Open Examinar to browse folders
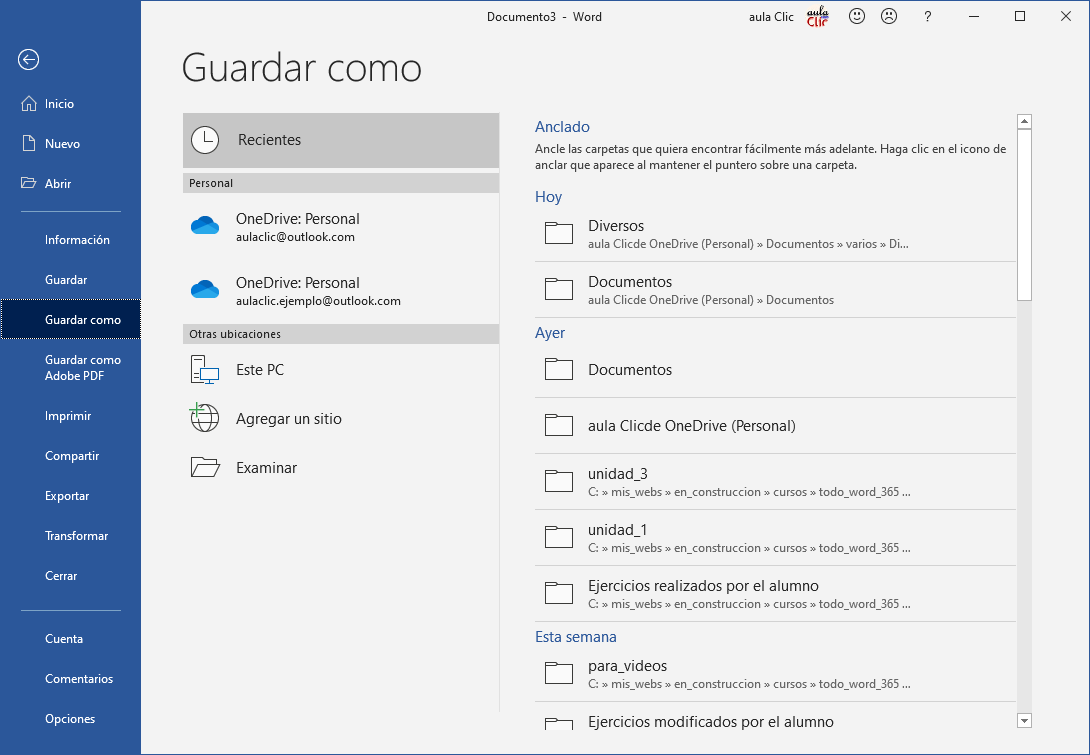The image size is (1090, 755). (266, 468)
